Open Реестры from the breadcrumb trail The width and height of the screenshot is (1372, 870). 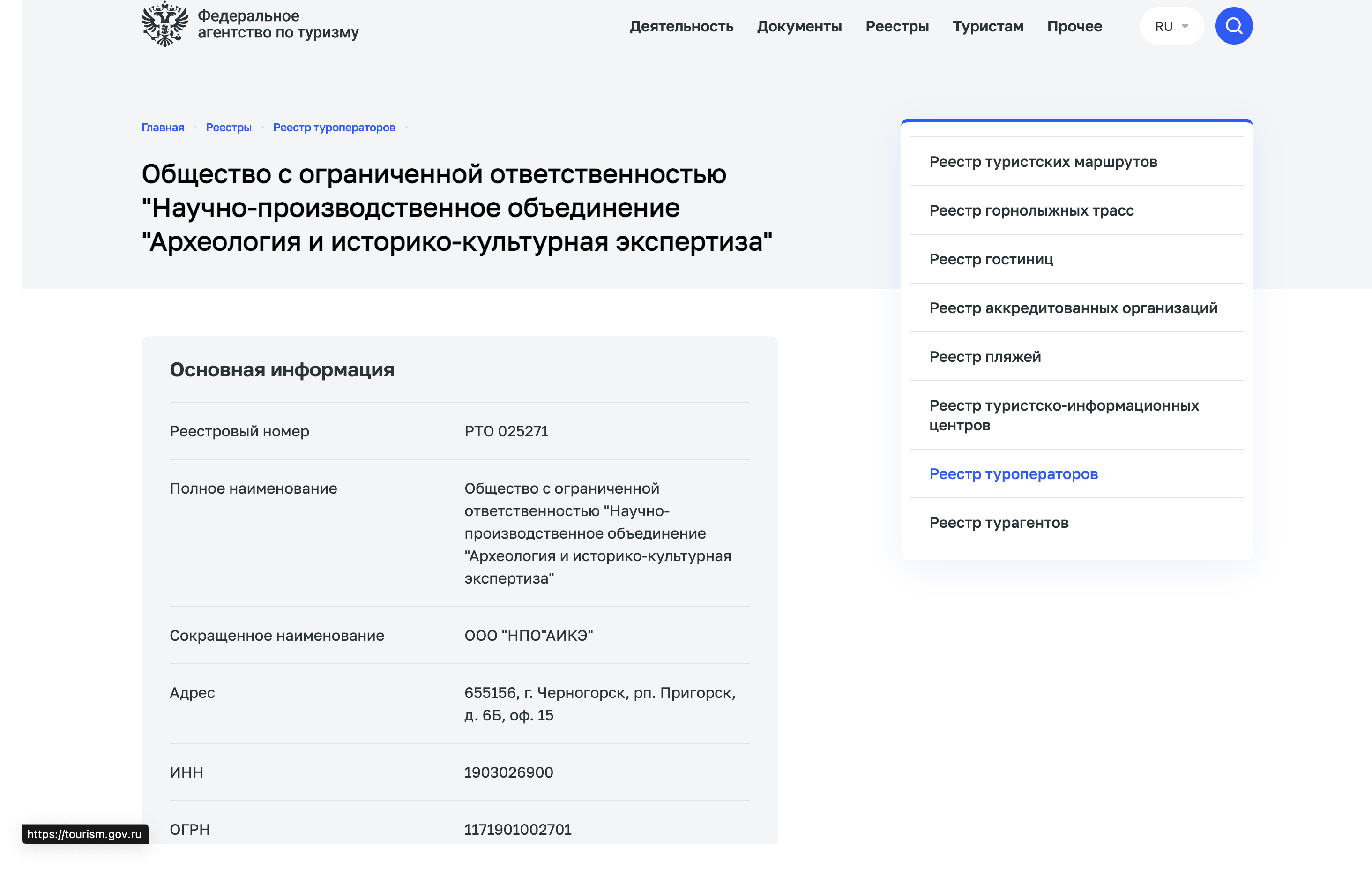coord(229,127)
